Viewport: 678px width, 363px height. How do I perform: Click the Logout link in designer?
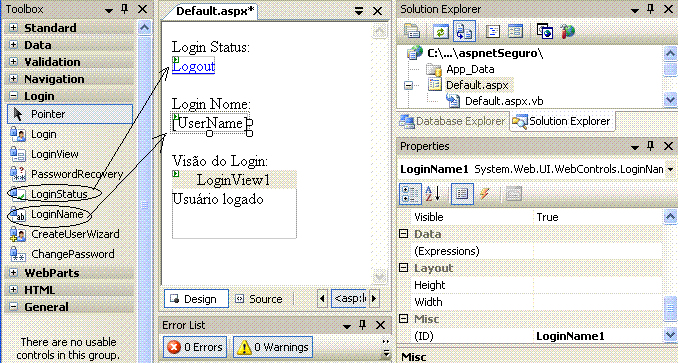click(193, 67)
